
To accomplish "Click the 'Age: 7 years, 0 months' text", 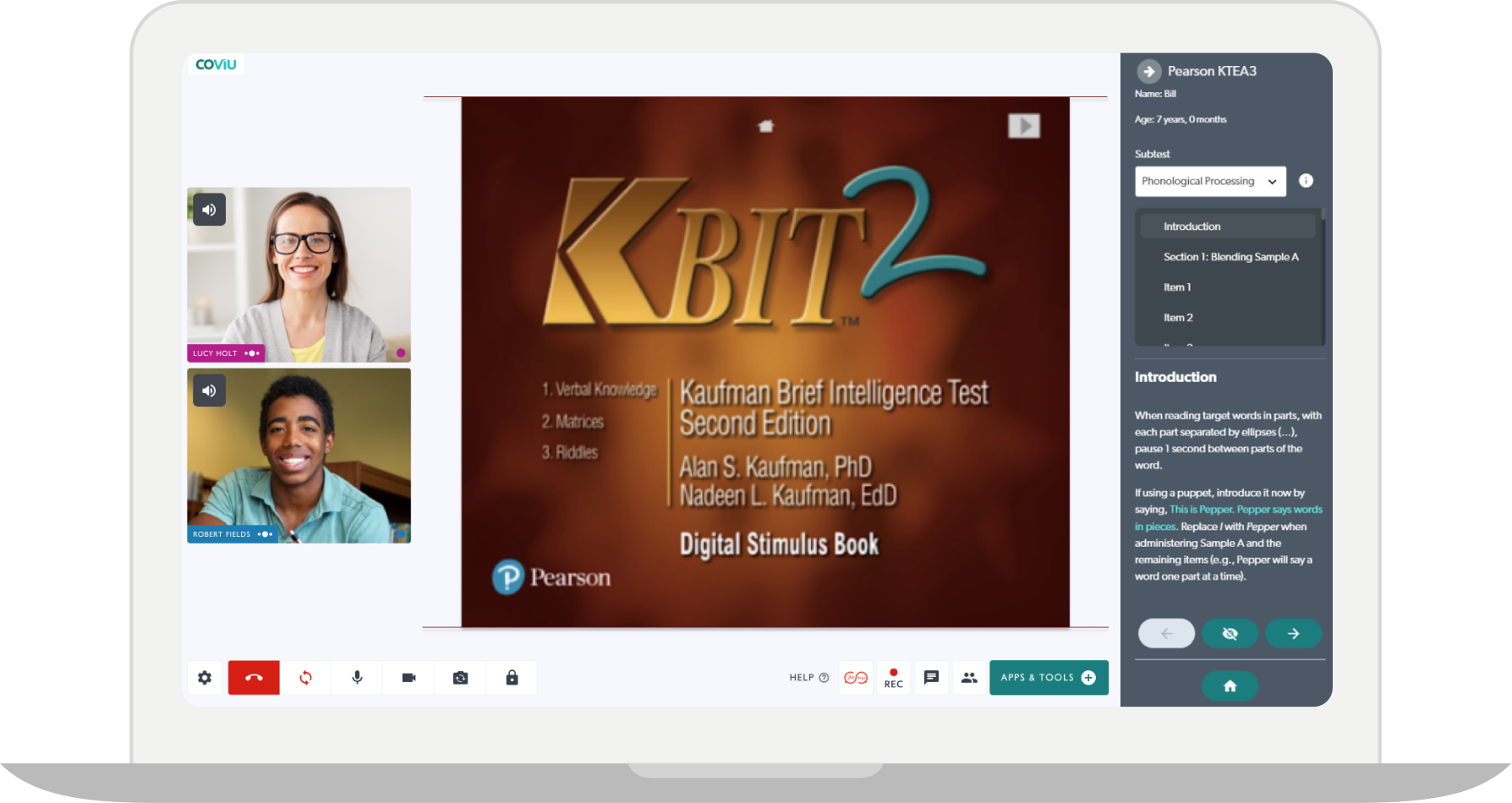I will [x=1181, y=119].
